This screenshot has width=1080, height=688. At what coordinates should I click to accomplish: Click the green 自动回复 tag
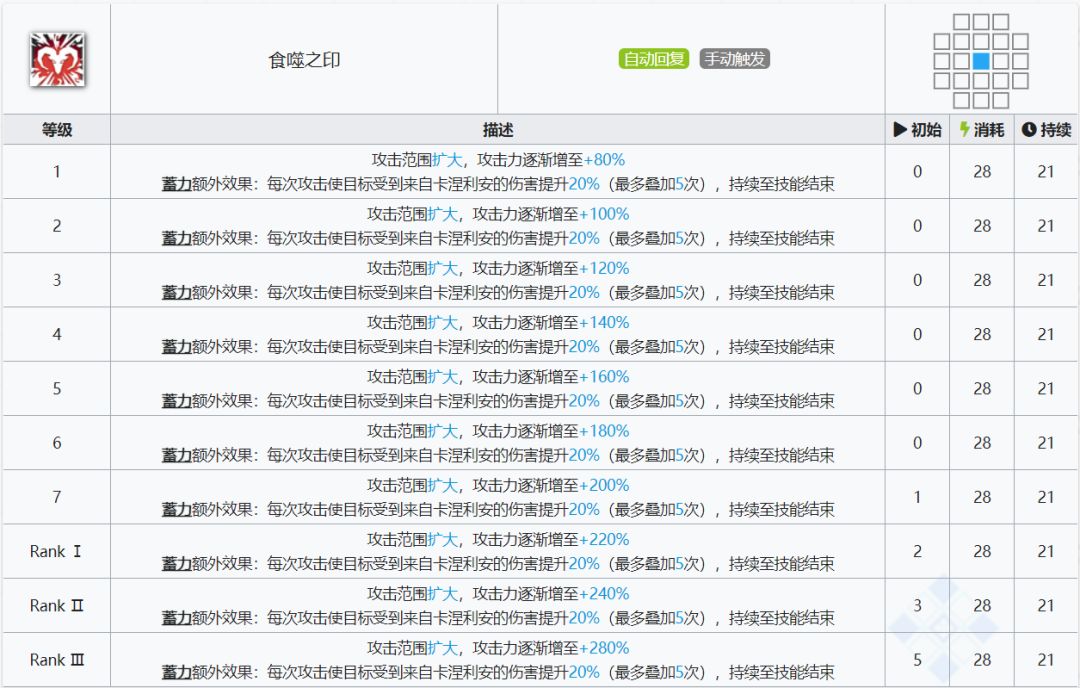(654, 59)
